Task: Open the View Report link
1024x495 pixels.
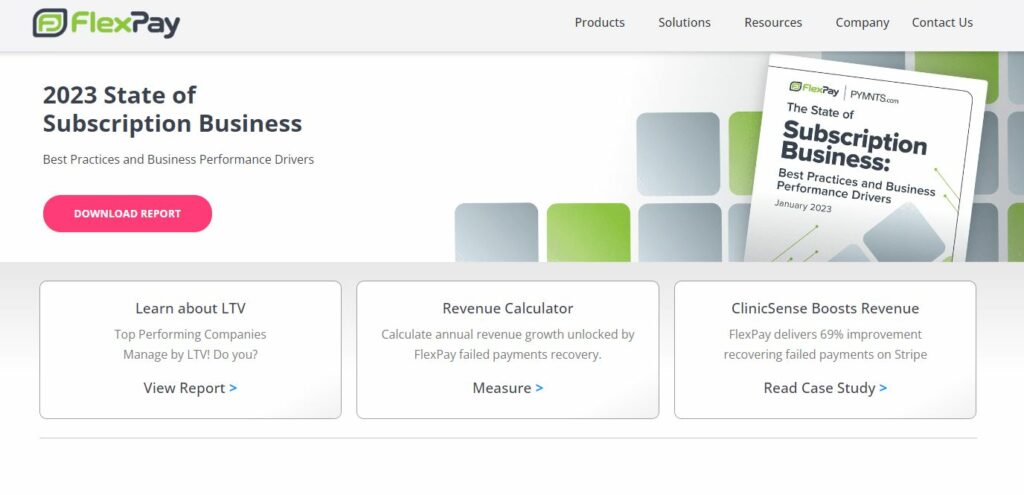Action: click(190, 388)
